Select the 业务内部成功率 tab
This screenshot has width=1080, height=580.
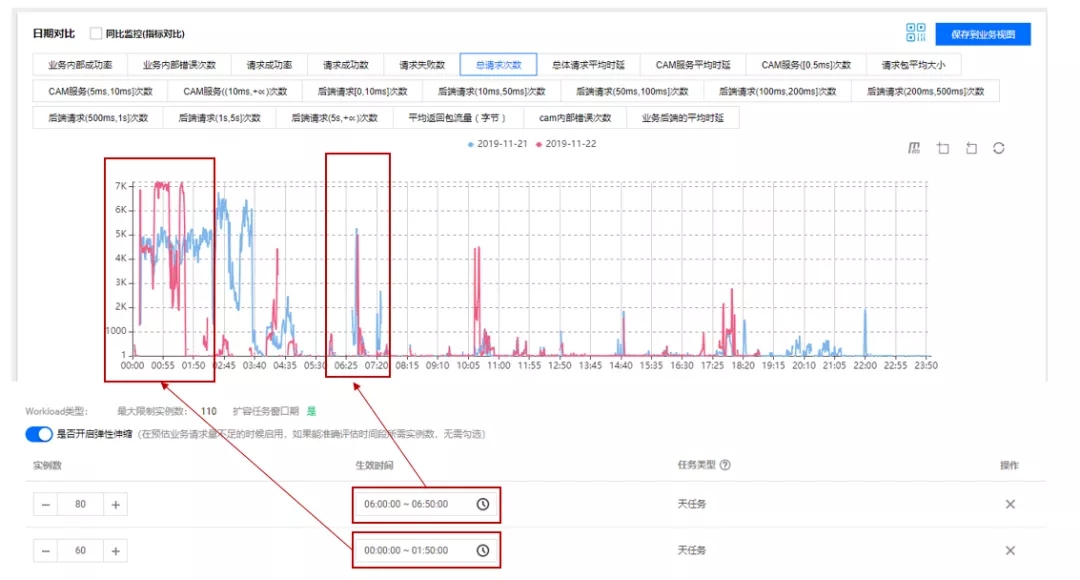click(x=80, y=65)
